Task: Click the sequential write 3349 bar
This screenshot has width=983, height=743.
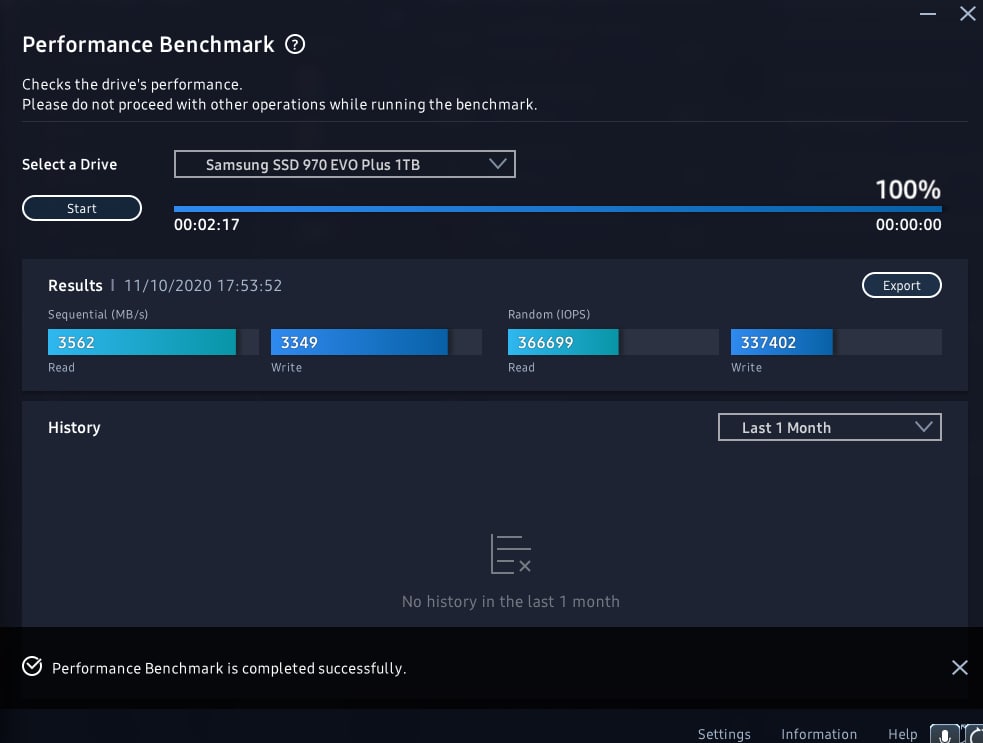Action: 376,342
